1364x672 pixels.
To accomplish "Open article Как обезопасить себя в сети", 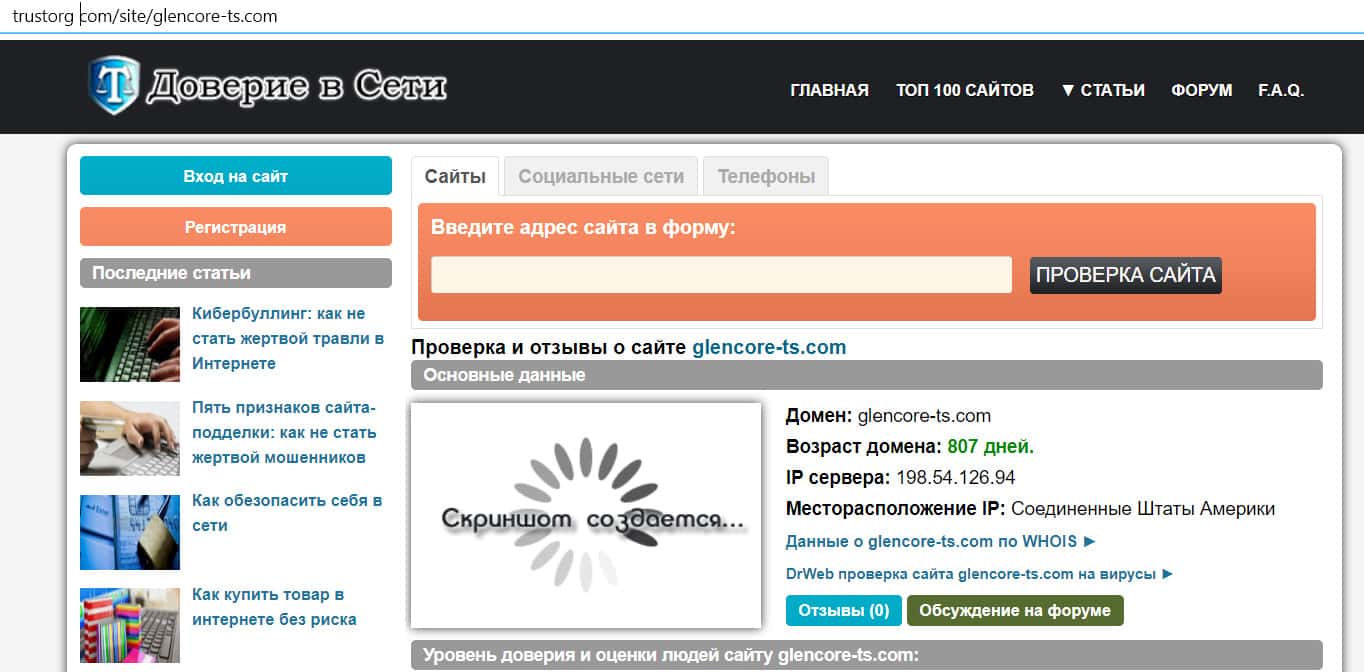I will [x=287, y=513].
